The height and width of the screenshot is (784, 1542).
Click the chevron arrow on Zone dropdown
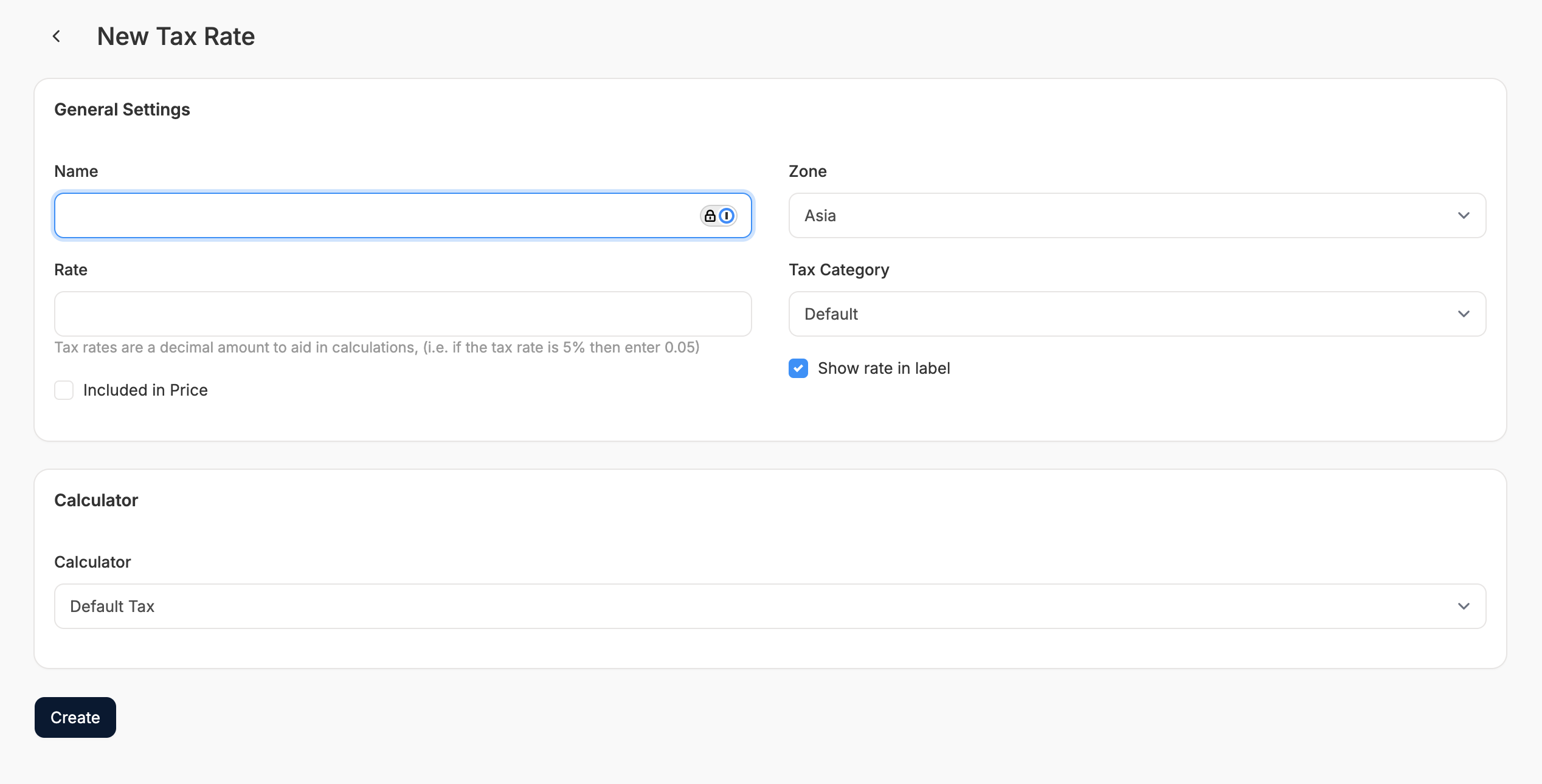[x=1464, y=216]
